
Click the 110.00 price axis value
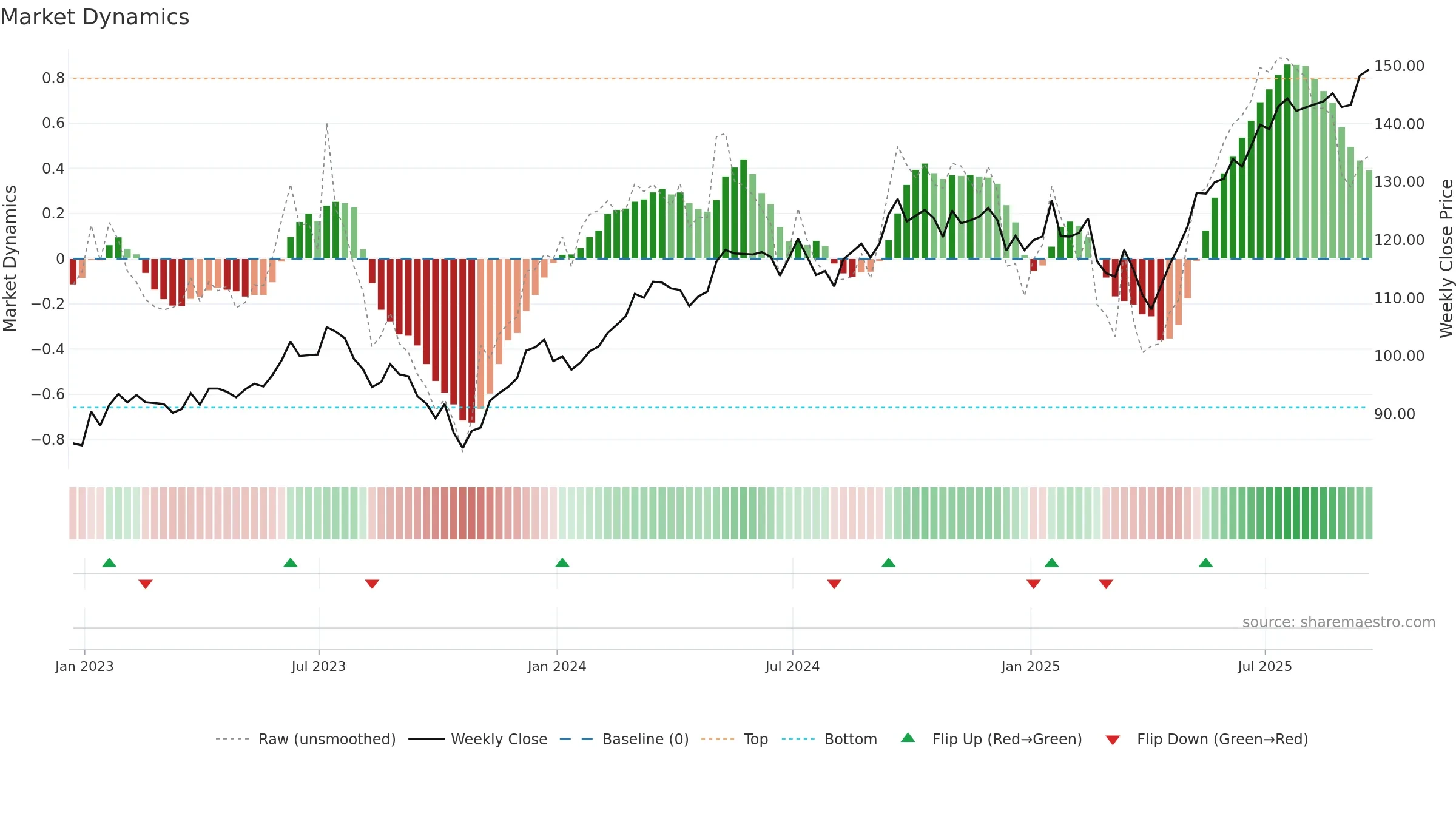pyautogui.click(x=1399, y=298)
